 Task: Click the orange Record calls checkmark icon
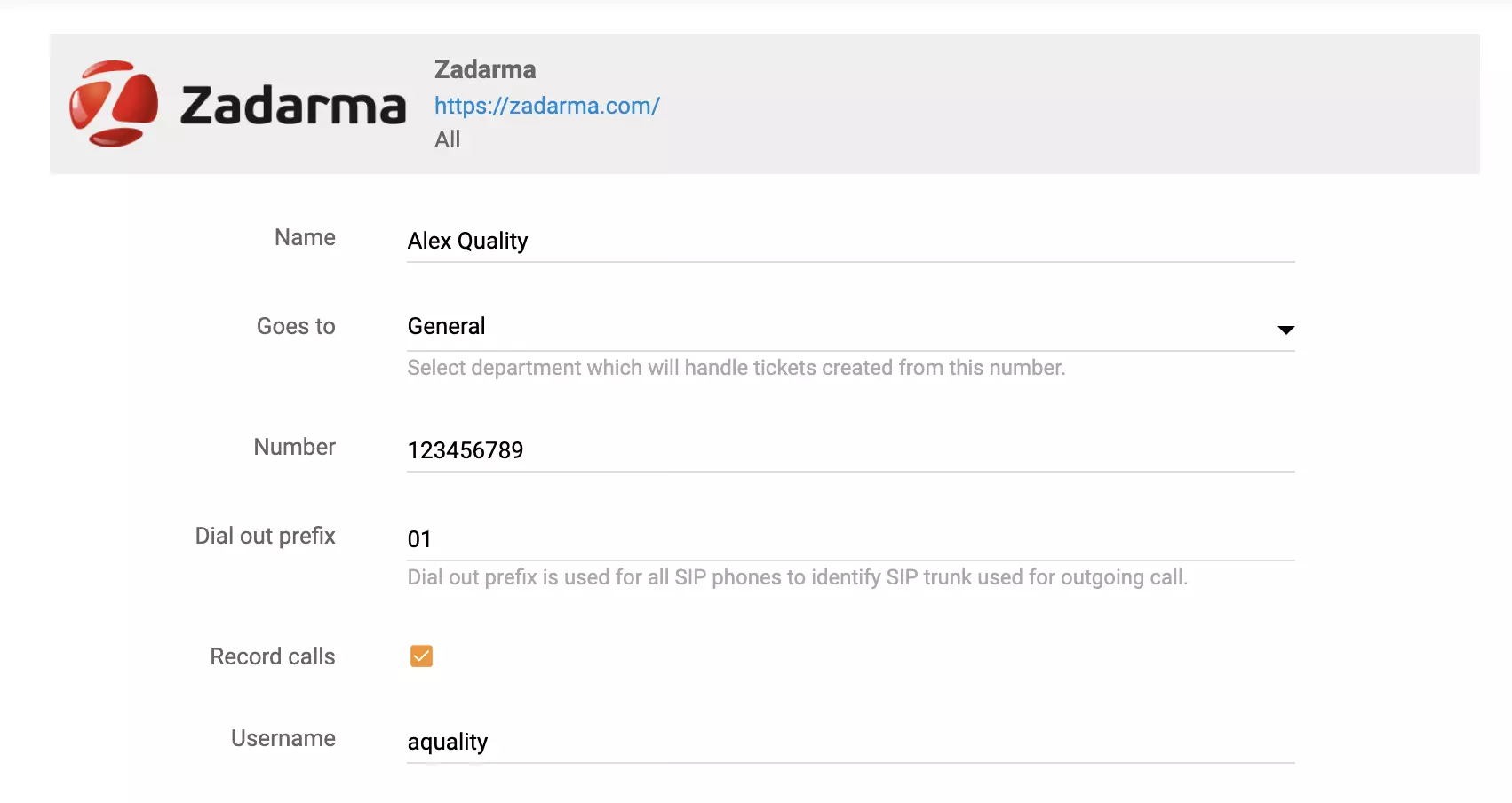pos(420,656)
